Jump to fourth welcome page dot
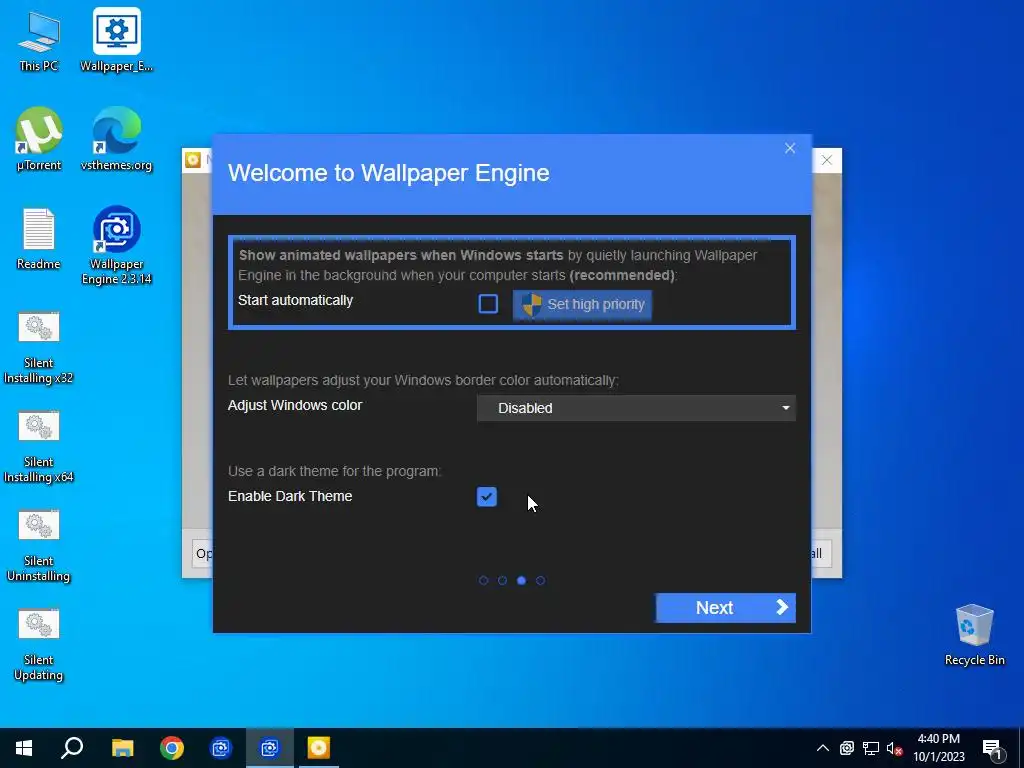This screenshot has width=1024, height=768. tap(540, 581)
